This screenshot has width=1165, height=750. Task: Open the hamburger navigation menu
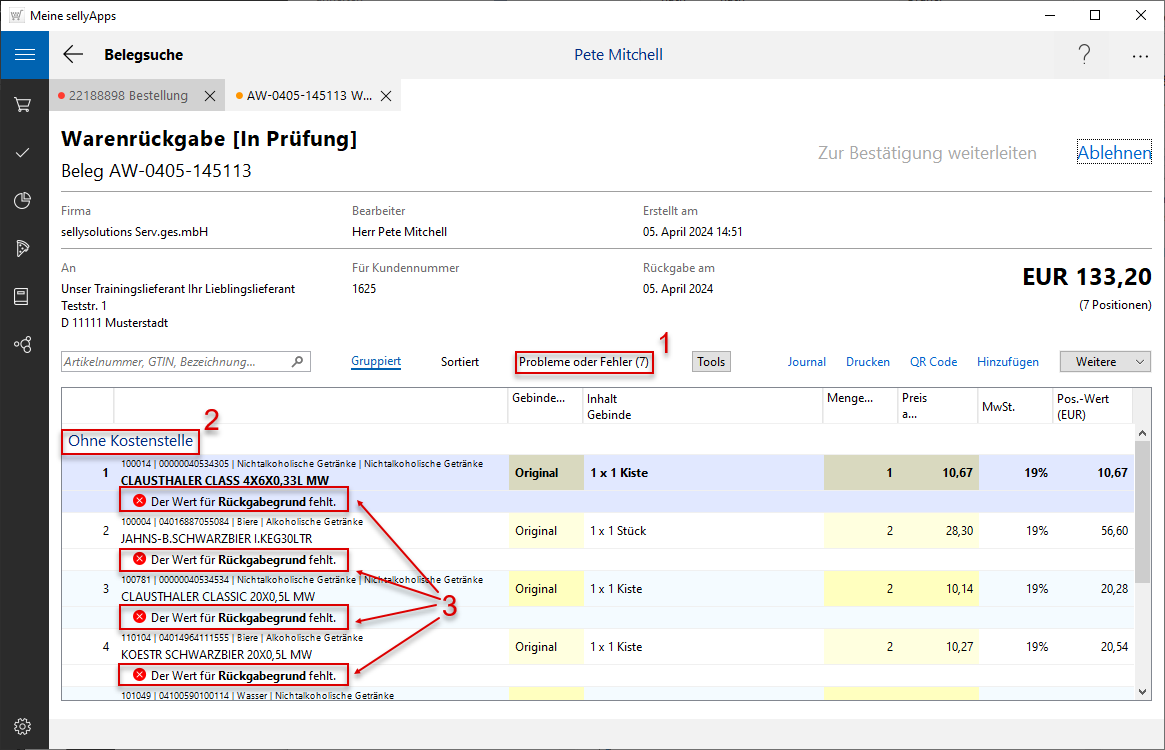coord(24,54)
